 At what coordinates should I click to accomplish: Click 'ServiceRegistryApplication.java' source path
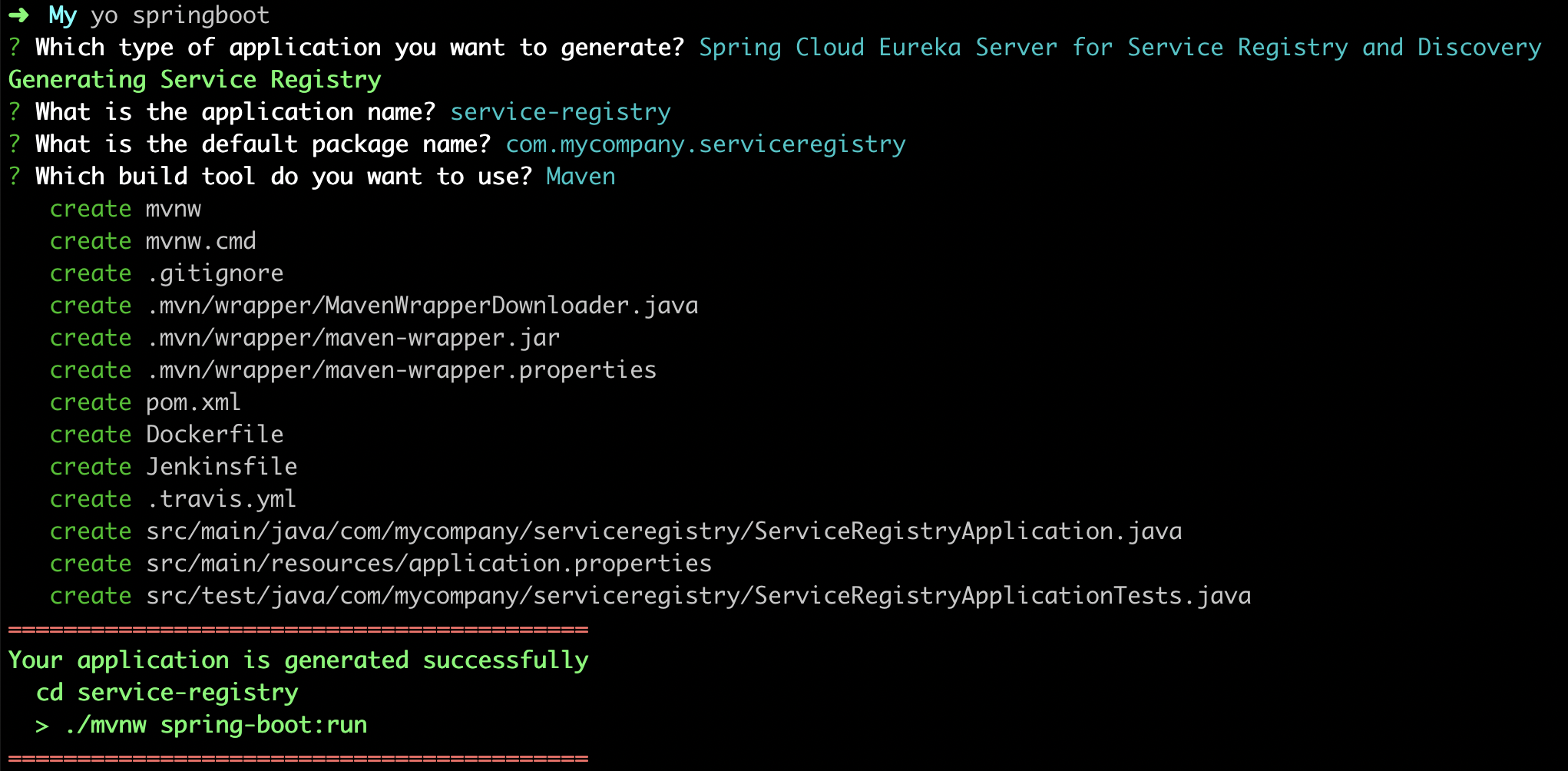664,531
